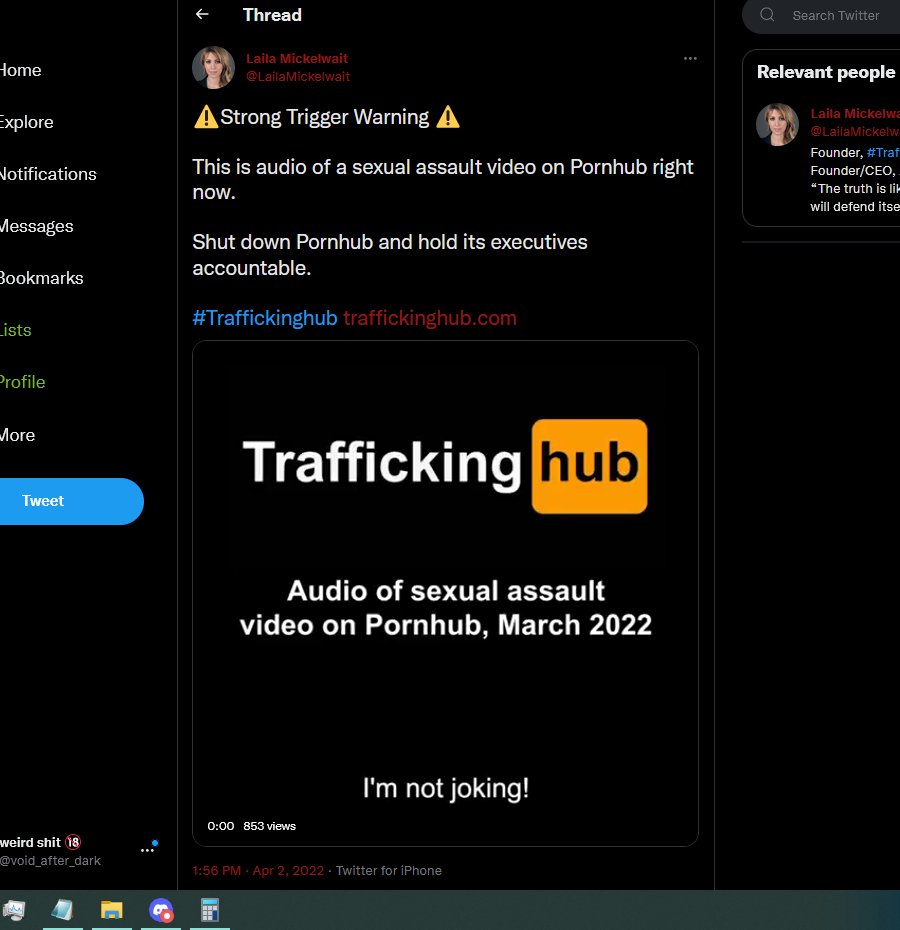Click the blue Tweet button
The width and height of the screenshot is (900, 930).
pos(71,501)
